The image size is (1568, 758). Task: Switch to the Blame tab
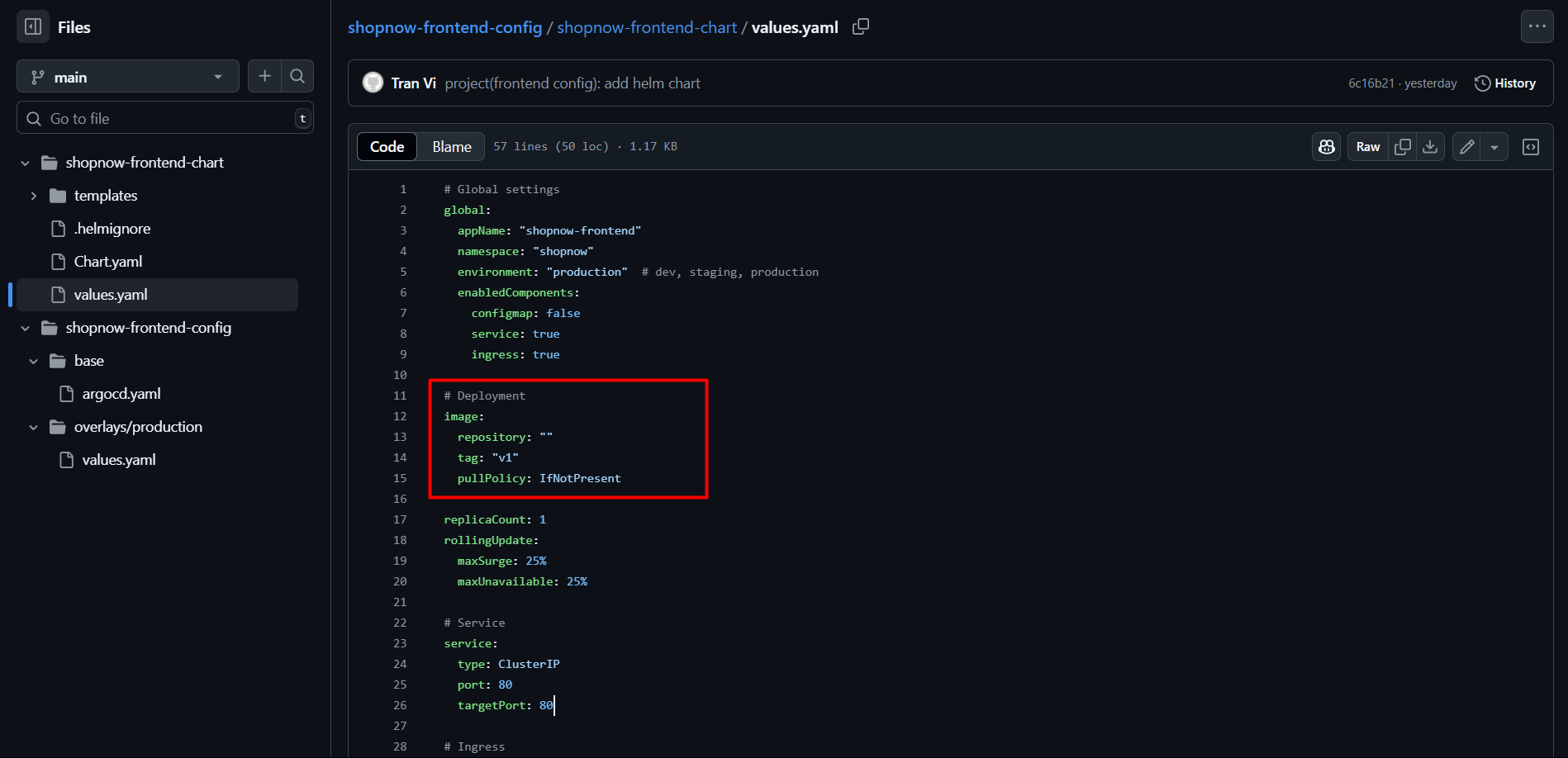tap(451, 147)
